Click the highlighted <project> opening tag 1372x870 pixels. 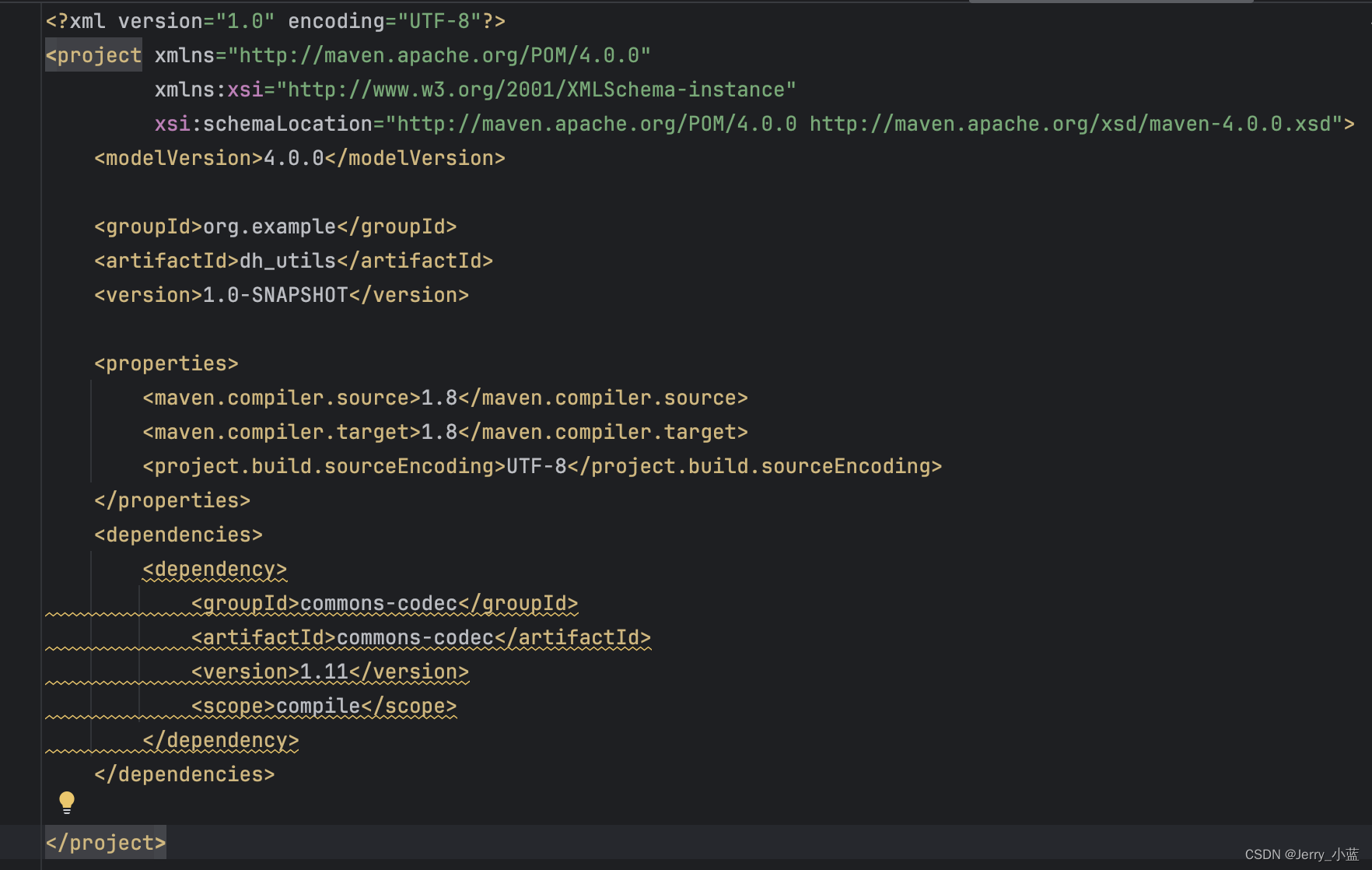coord(93,55)
